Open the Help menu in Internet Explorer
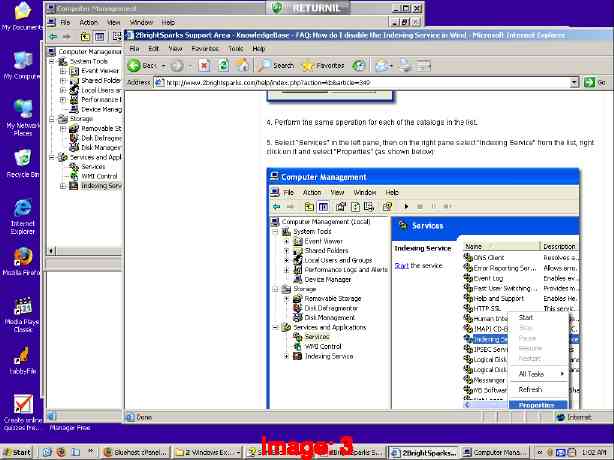614x460 pixels. (x=259, y=49)
